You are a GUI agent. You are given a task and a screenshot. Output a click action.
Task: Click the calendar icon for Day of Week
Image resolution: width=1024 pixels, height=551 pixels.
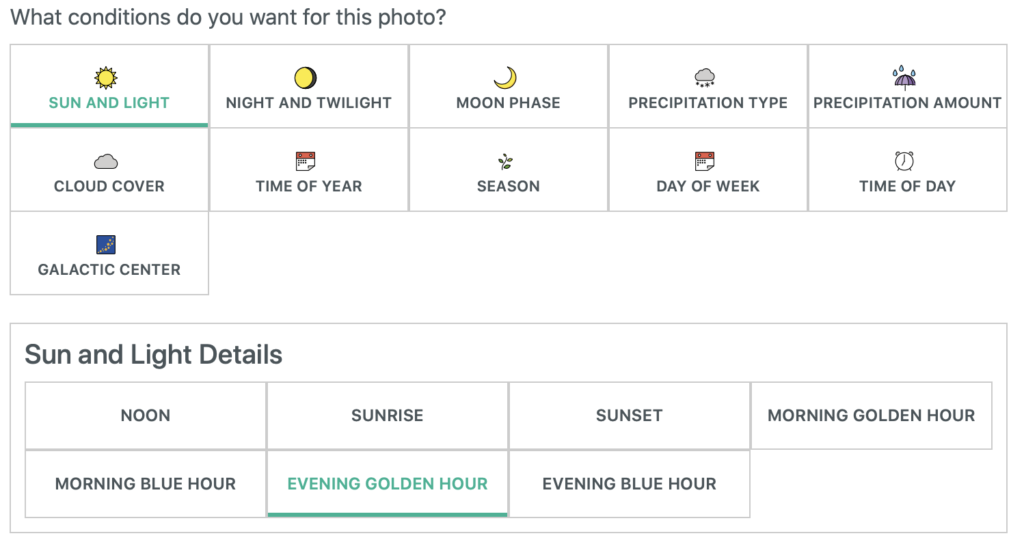(x=705, y=161)
